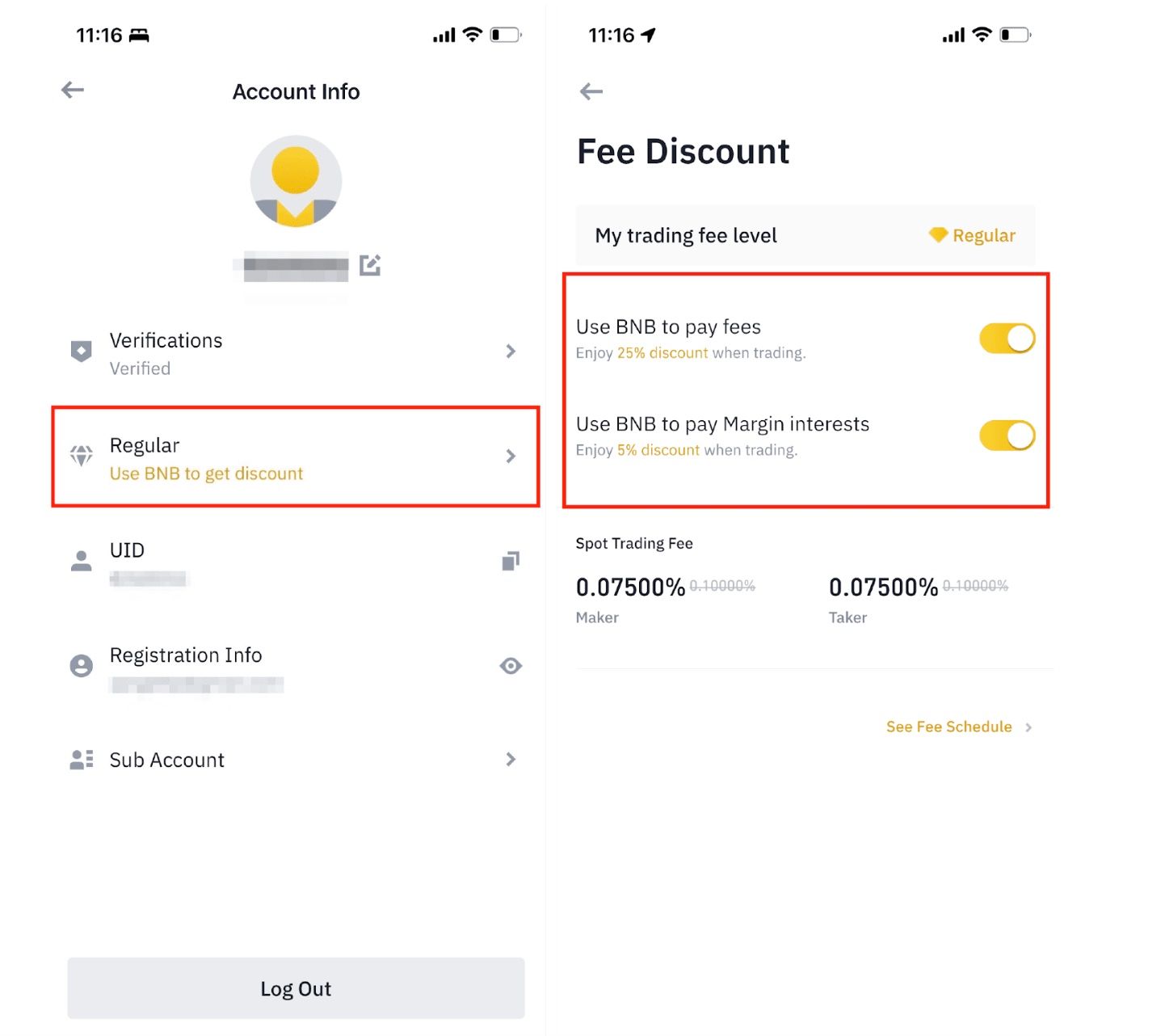This screenshot has height=1036, width=1165.
Task: Expand Verifications with its chevron arrow
Action: (x=511, y=352)
